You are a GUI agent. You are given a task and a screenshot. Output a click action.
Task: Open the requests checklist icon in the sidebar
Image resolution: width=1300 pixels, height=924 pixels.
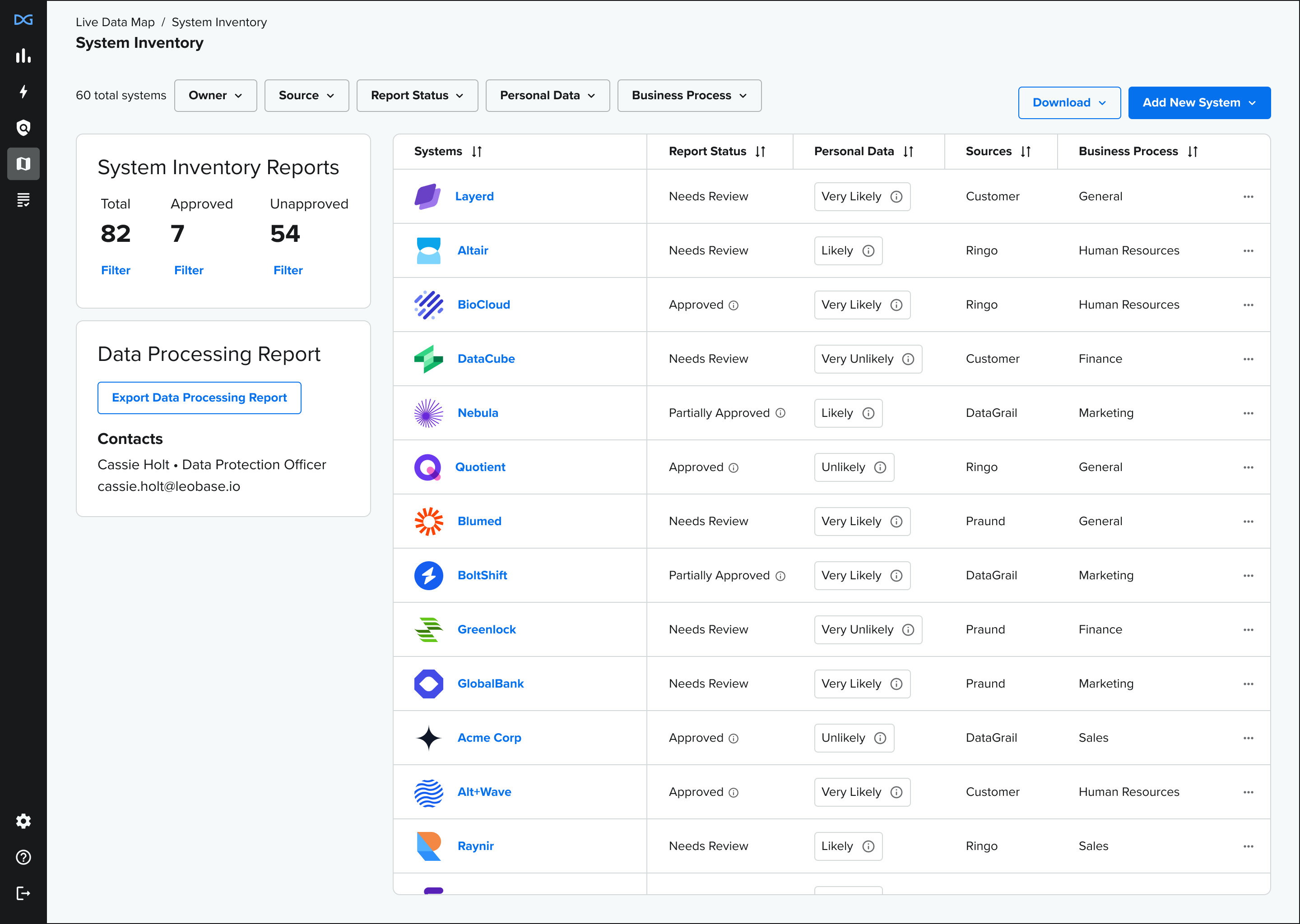coord(23,200)
